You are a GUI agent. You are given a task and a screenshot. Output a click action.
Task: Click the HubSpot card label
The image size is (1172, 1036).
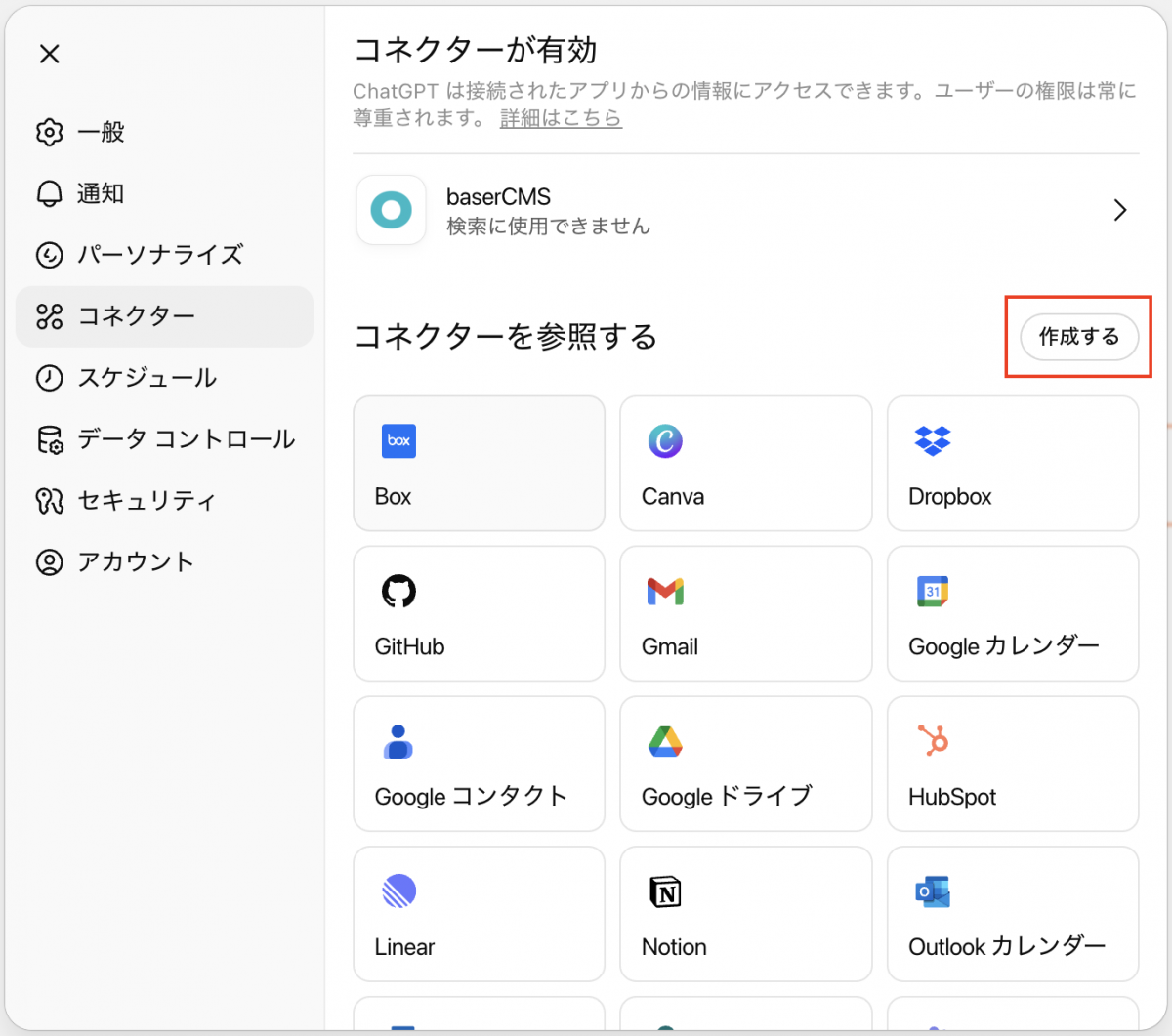click(x=952, y=797)
